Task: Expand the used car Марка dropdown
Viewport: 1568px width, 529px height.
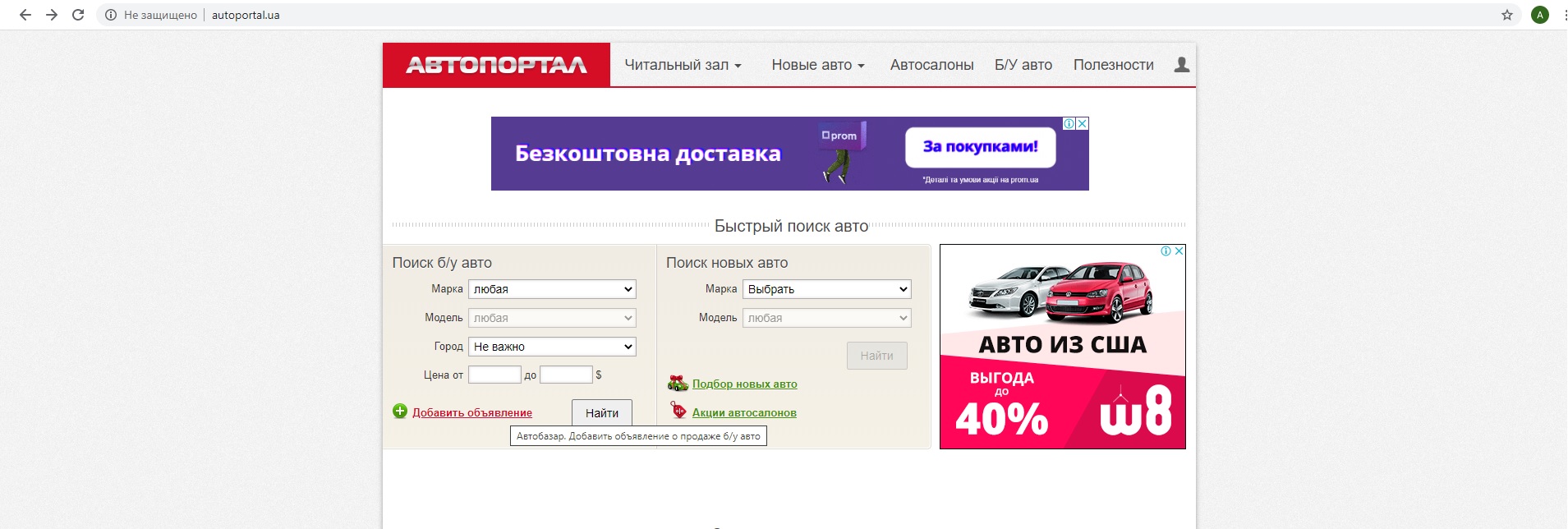Action: point(552,289)
